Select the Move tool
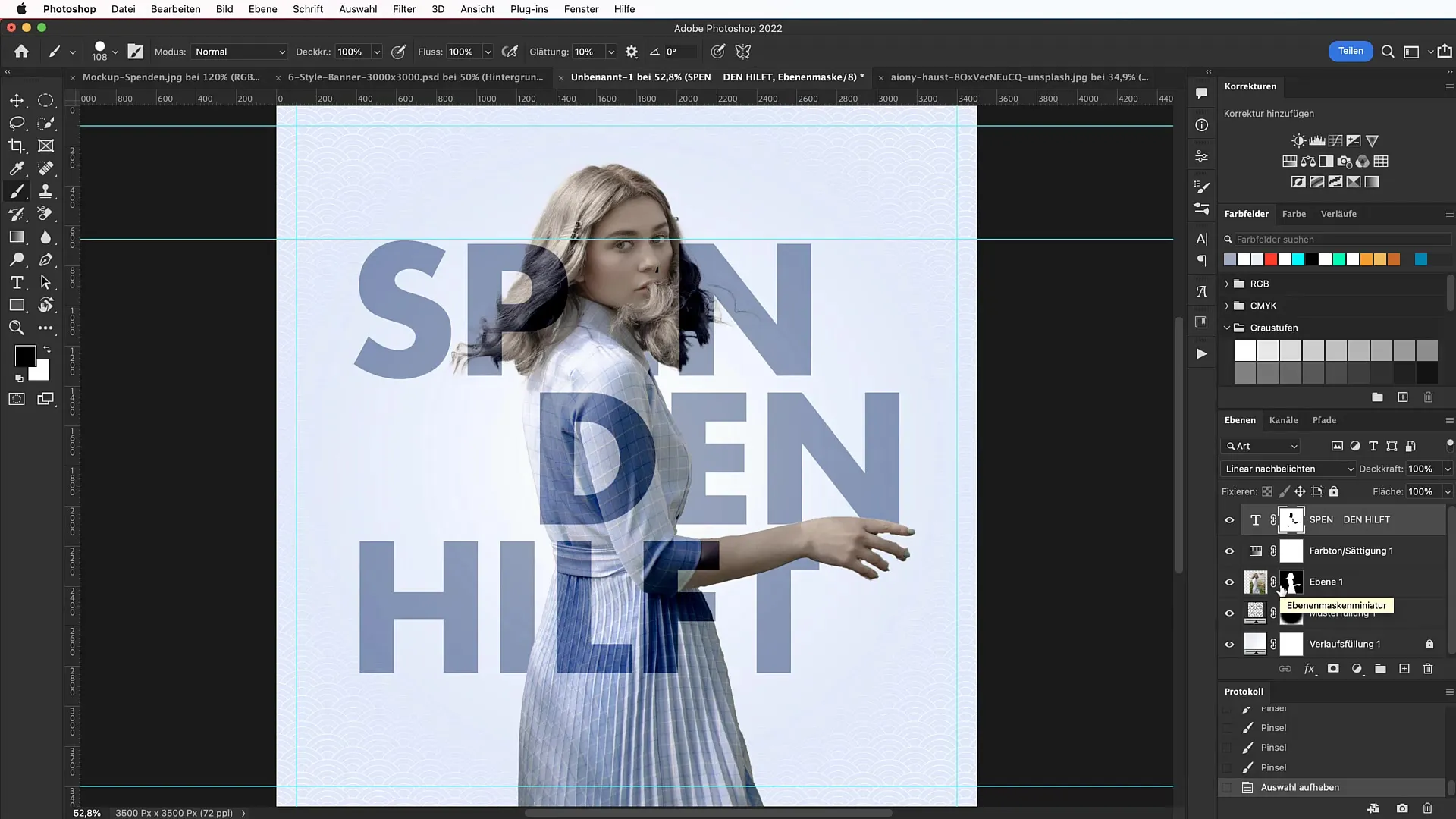This screenshot has width=1456, height=819. pos(17,100)
